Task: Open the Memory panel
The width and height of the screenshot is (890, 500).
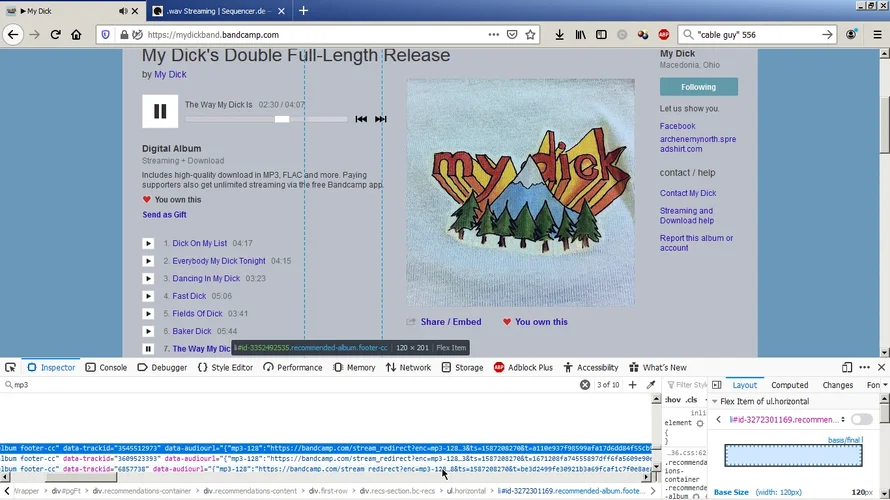Action: [x=354, y=368]
